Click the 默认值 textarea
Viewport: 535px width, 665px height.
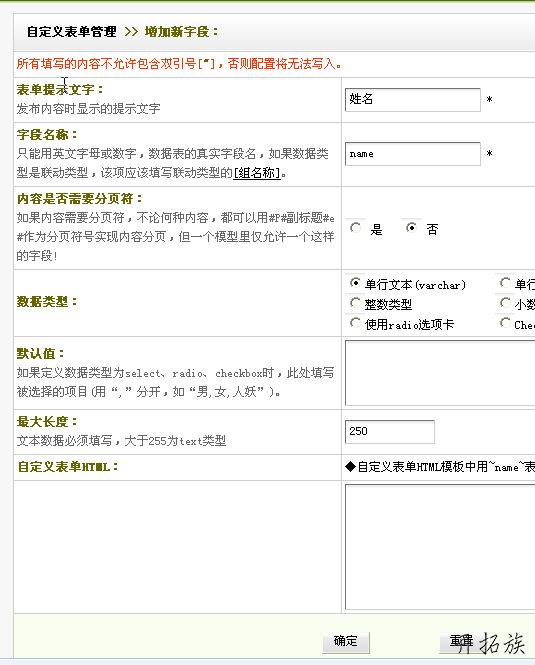point(440,373)
